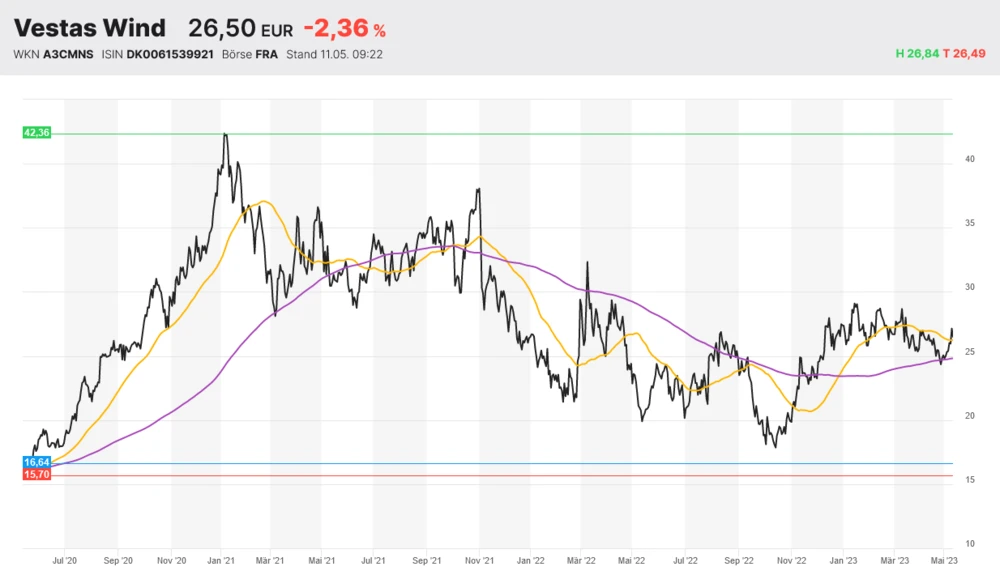1000x575 pixels.
Task: Click the daily low T 26,49
Action: pyautogui.click(x=964, y=54)
